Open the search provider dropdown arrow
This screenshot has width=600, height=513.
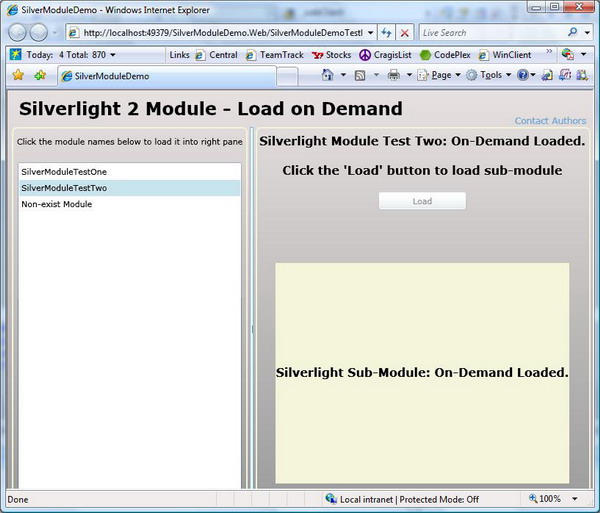(x=587, y=33)
